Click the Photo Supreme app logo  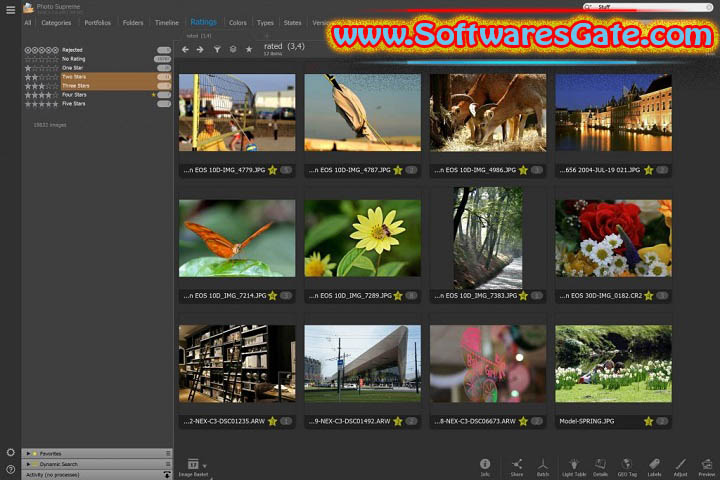[28, 7]
